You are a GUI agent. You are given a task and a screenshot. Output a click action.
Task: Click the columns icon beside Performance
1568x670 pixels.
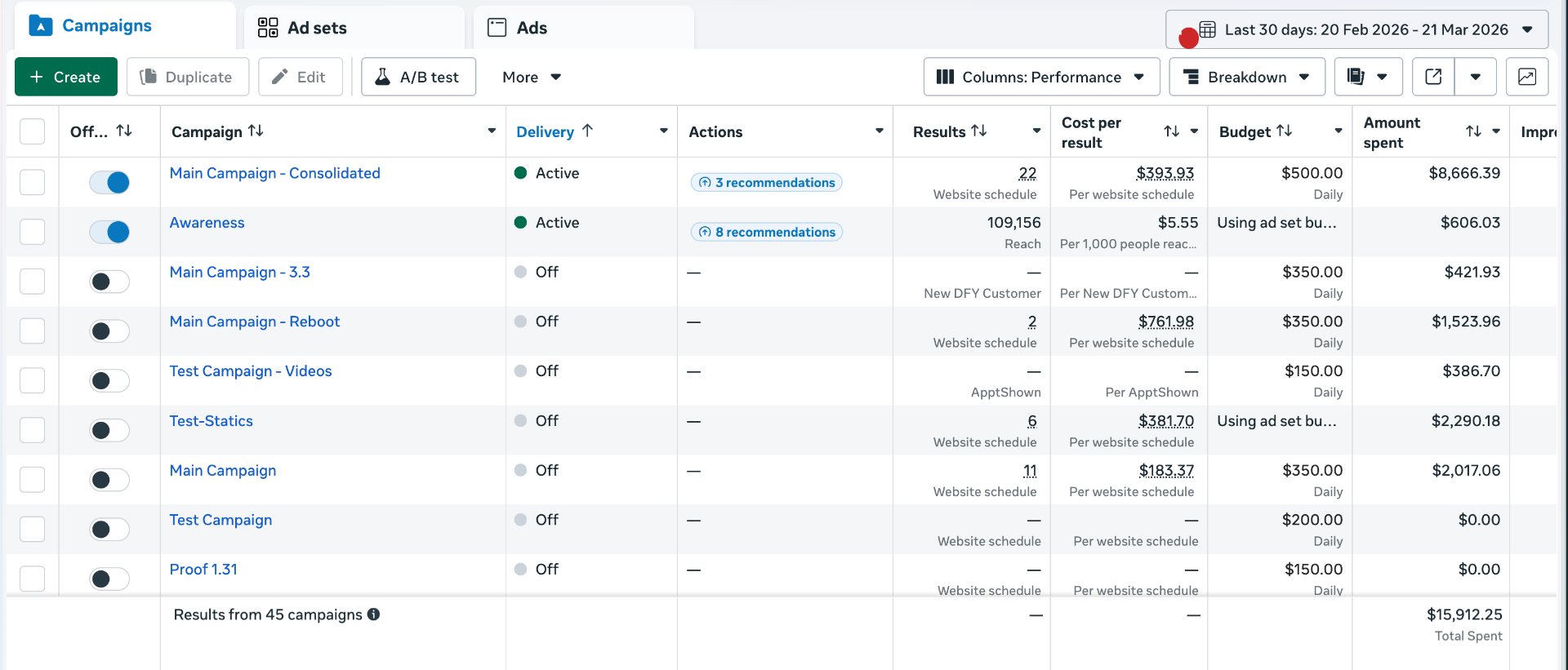click(x=945, y=77)
